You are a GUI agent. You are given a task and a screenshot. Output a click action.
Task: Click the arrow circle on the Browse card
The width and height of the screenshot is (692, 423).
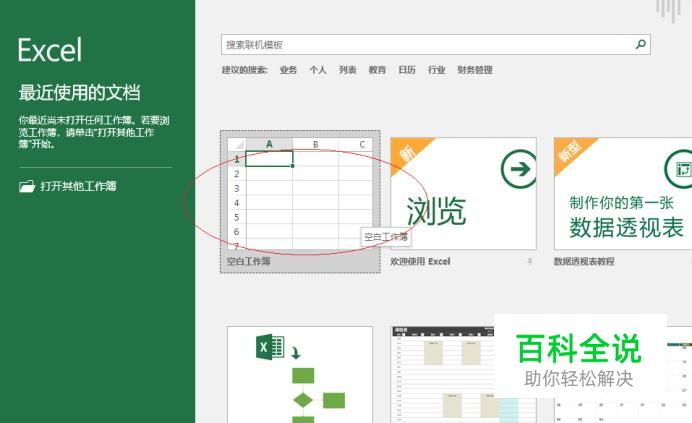tap(518, 169)
